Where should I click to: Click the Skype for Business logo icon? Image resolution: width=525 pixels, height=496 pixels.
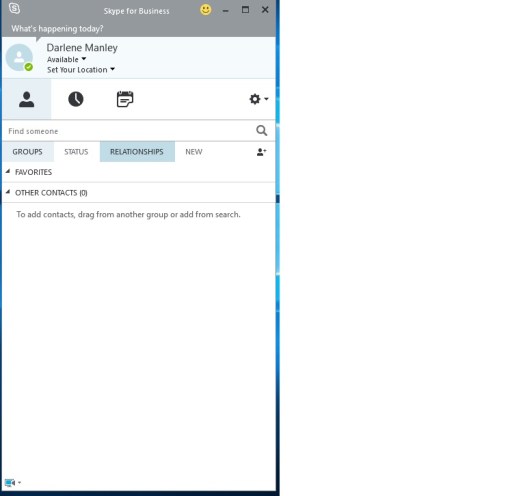pyautogui.click(x=14, y=9)
